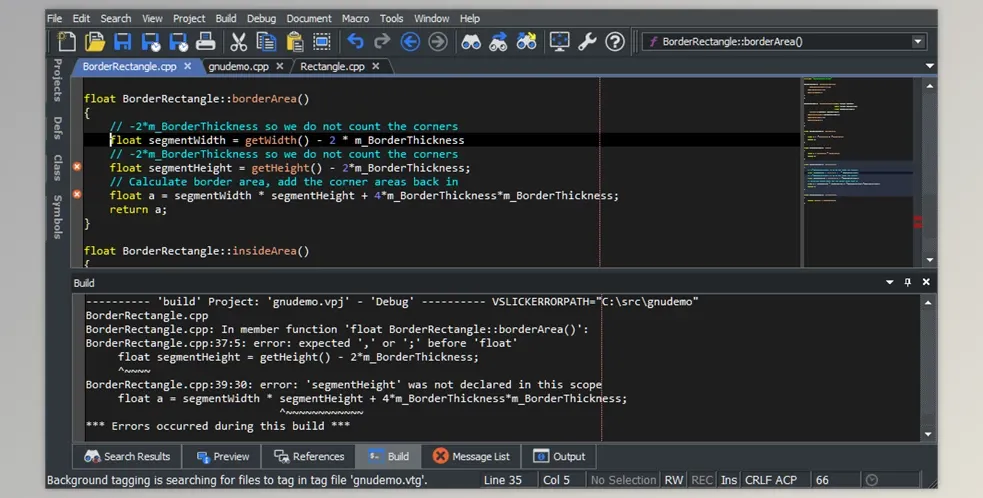Open CRLF ACP encoding selector
Screen dimensions: 983x498
[x=770, y=480]
